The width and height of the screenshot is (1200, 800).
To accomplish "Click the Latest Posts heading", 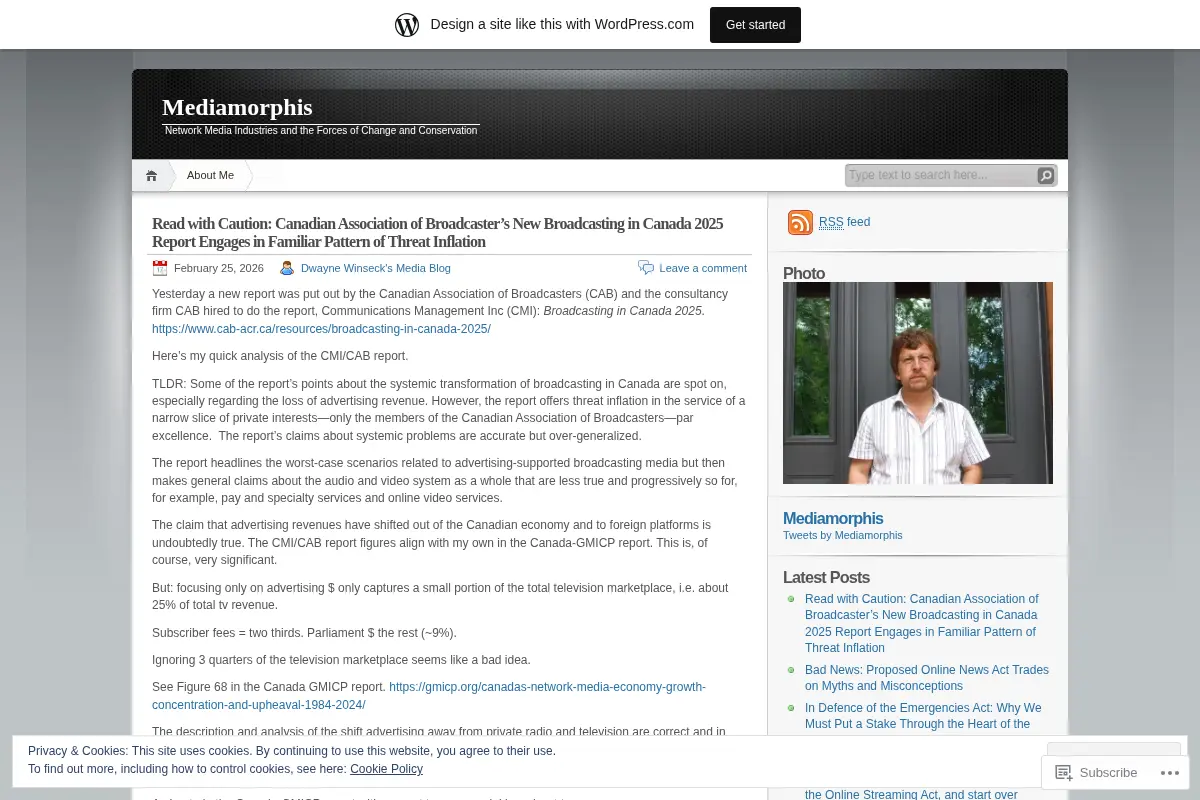I will click(x=826, y=577).
